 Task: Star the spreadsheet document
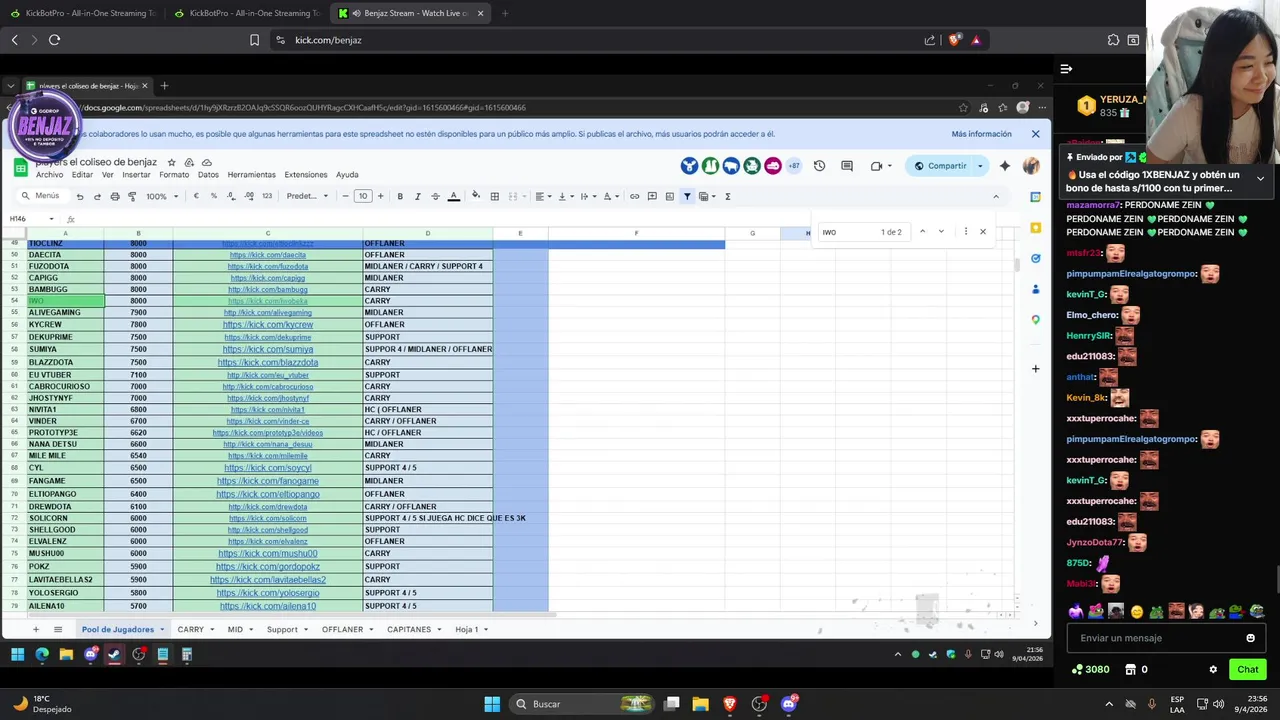(171, 162)
